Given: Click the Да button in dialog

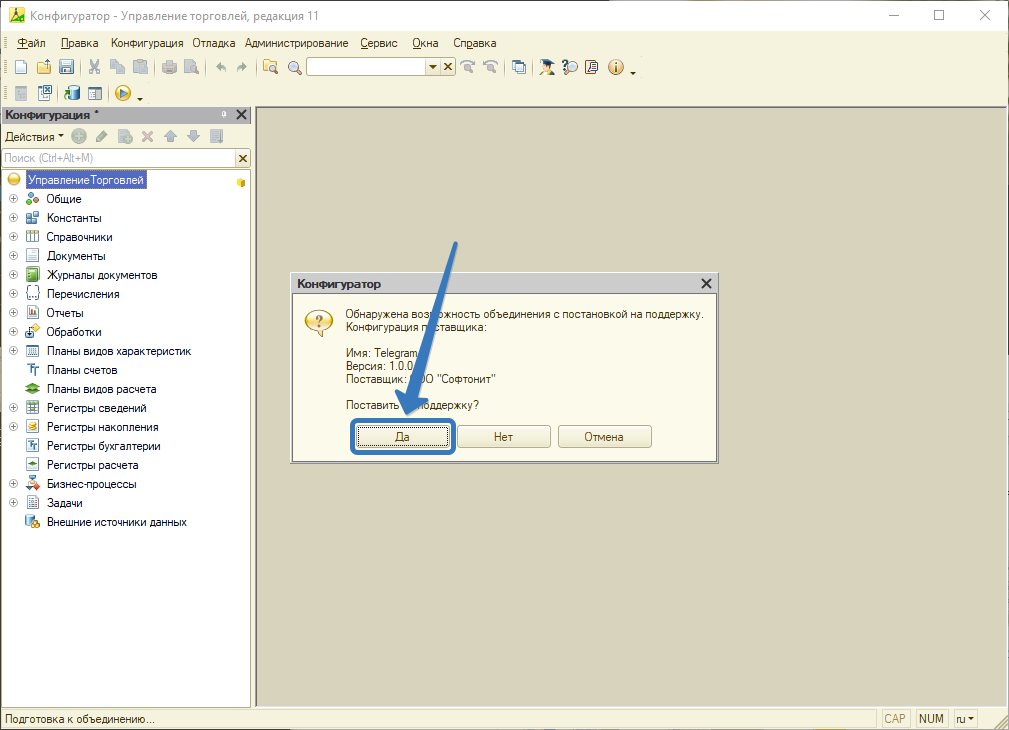Looking at the screenshot, I should click(403, 437).
